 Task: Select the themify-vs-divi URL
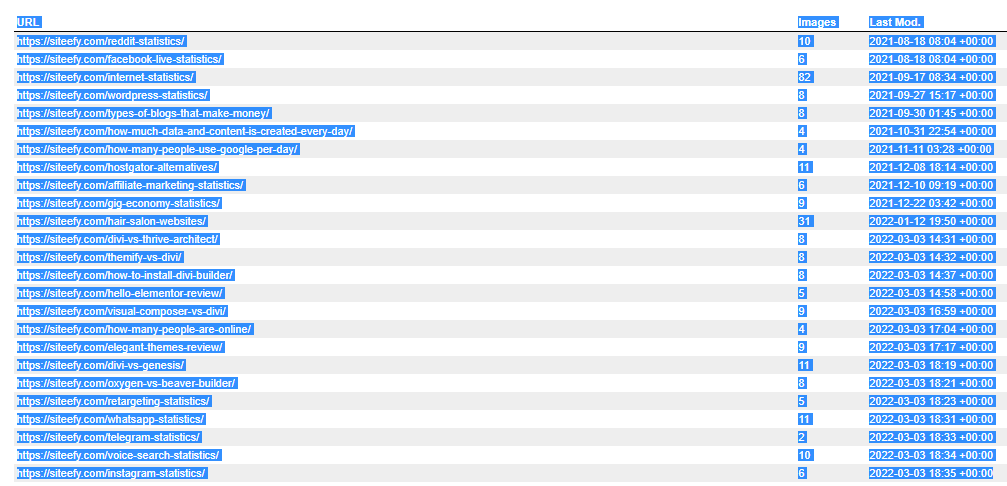(x=99, y=257)
